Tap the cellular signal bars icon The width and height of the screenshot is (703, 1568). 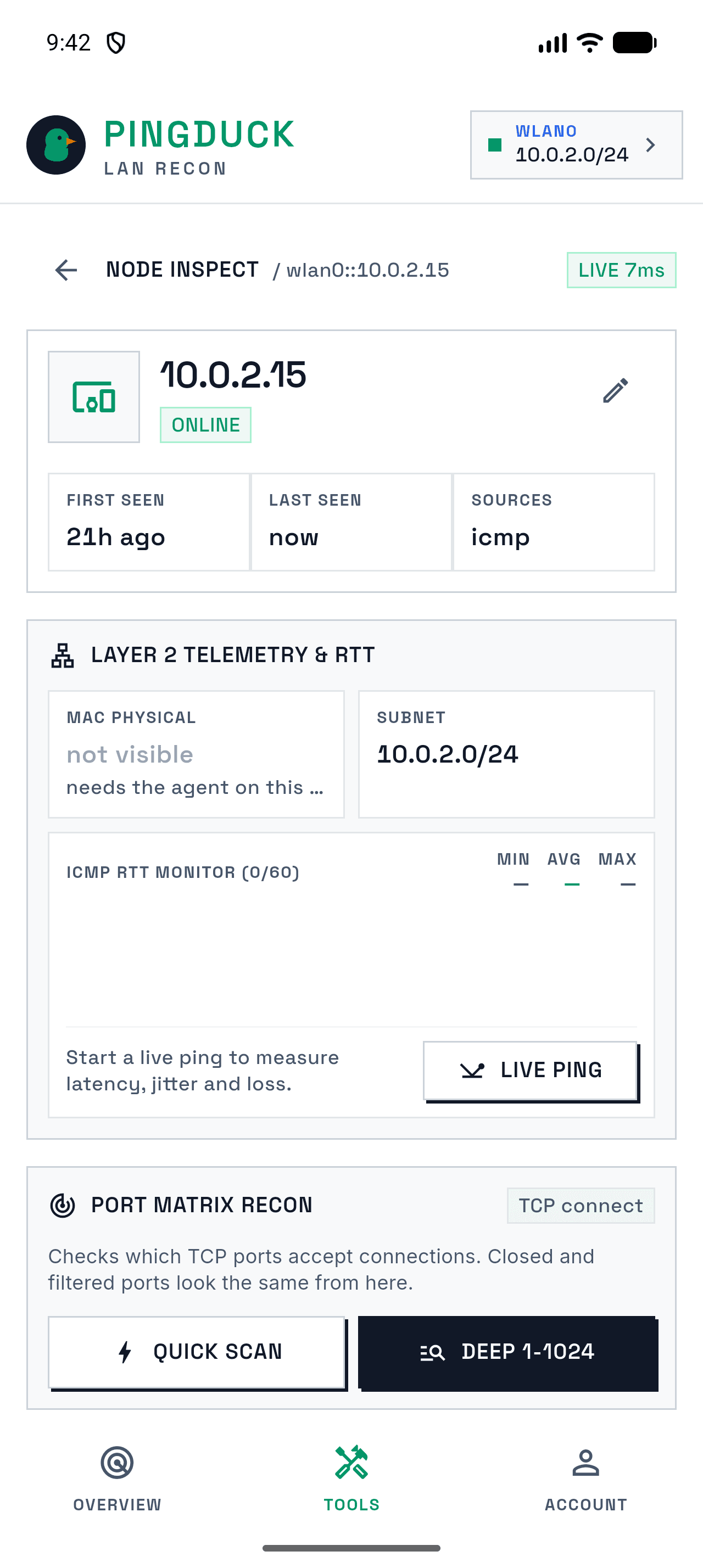(553, 43)
